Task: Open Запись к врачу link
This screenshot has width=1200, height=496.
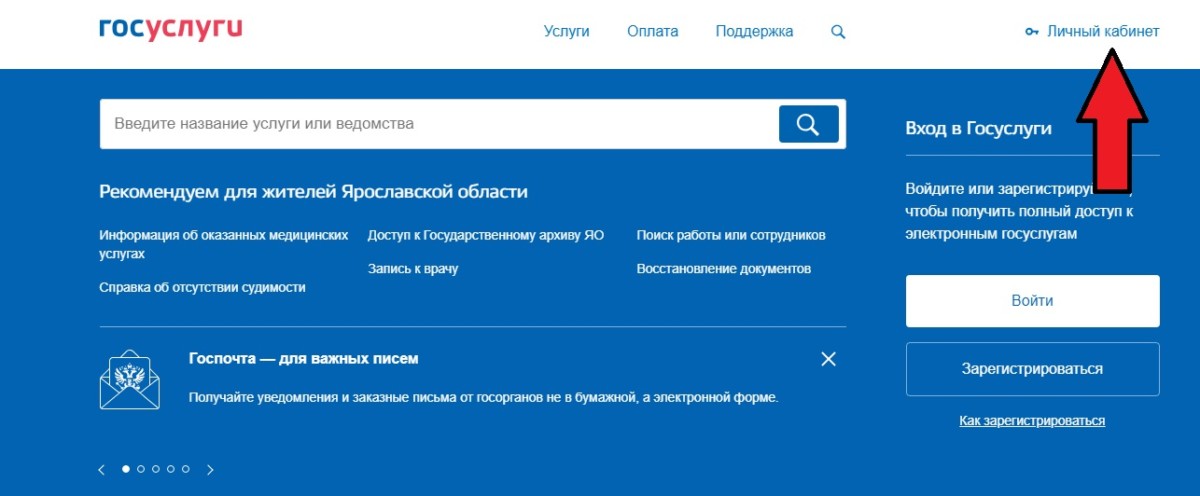Action: click(x=412, y=269)
